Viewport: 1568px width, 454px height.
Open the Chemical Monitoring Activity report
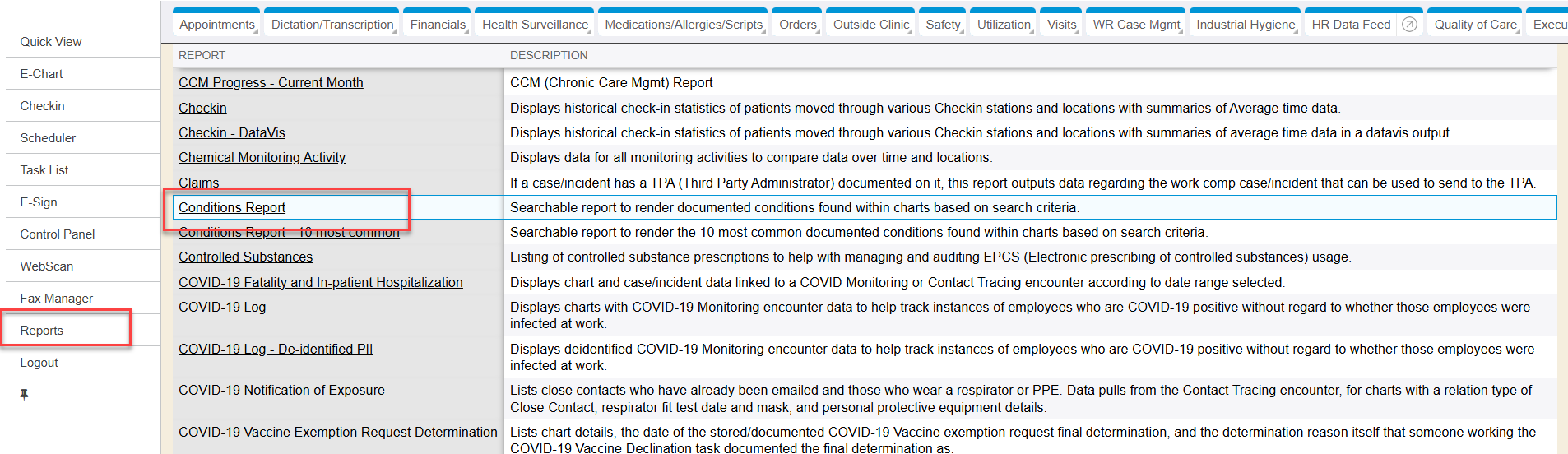pos(262,158)
